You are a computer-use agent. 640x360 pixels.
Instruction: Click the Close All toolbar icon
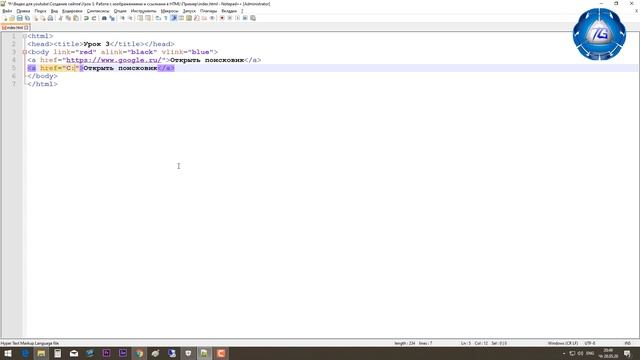tap(43, 18)
